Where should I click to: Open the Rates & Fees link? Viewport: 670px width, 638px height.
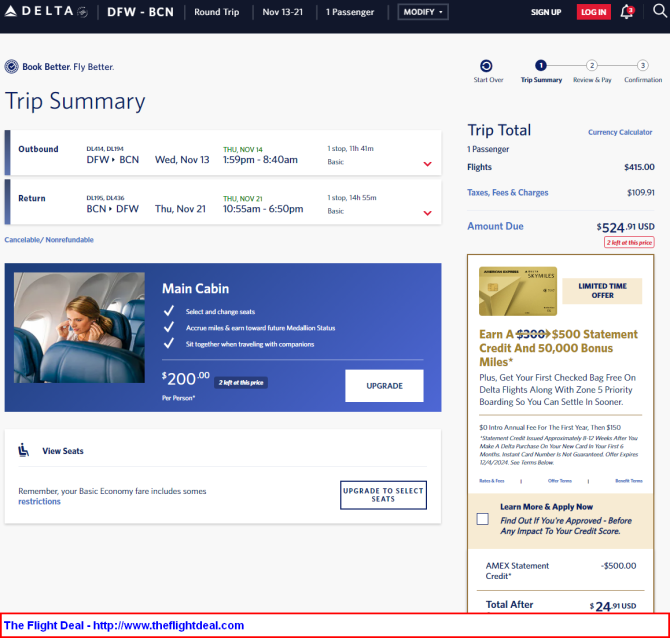point(491,481)
